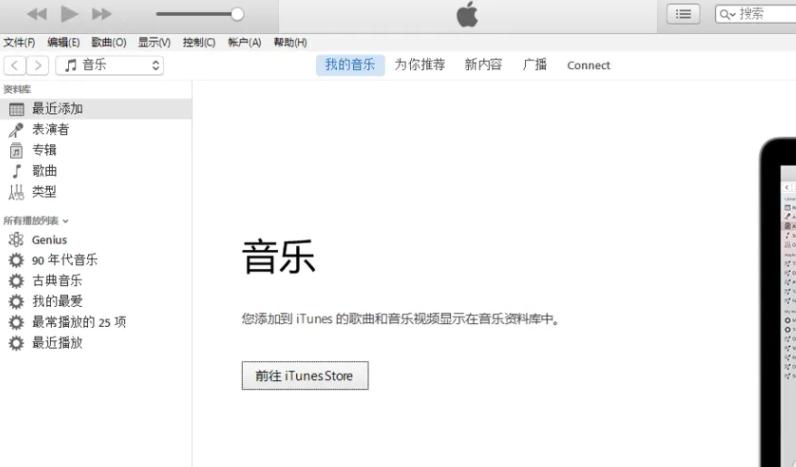Click gear icon beside 最近播放
The height and width of the screenshot is (467, 796).
(x=16, y=343)
